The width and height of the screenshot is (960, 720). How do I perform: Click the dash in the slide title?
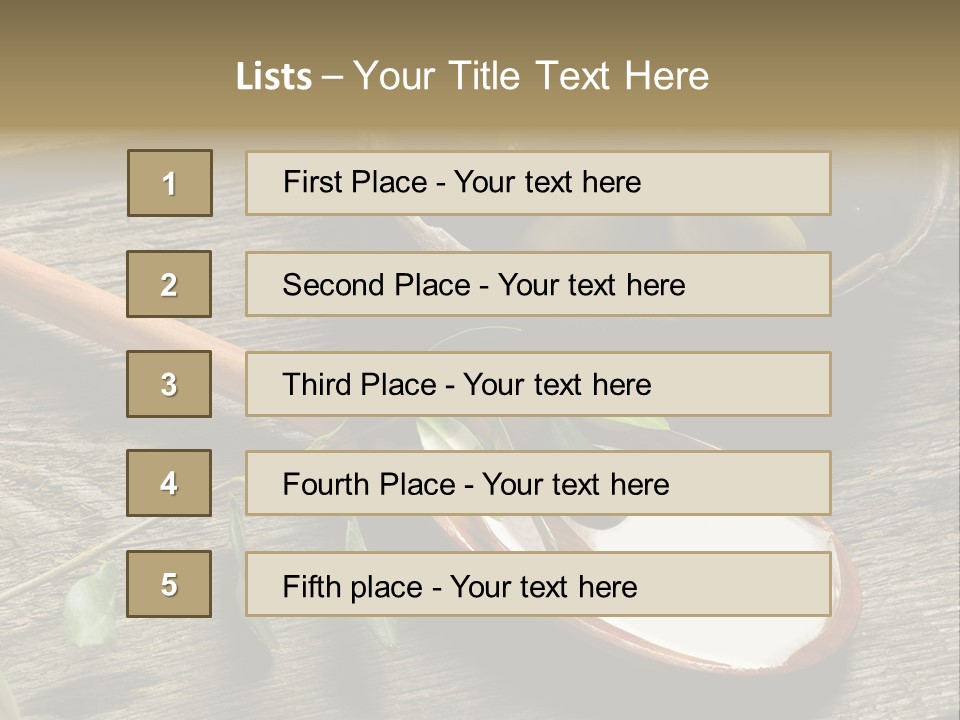click(332, 78)
